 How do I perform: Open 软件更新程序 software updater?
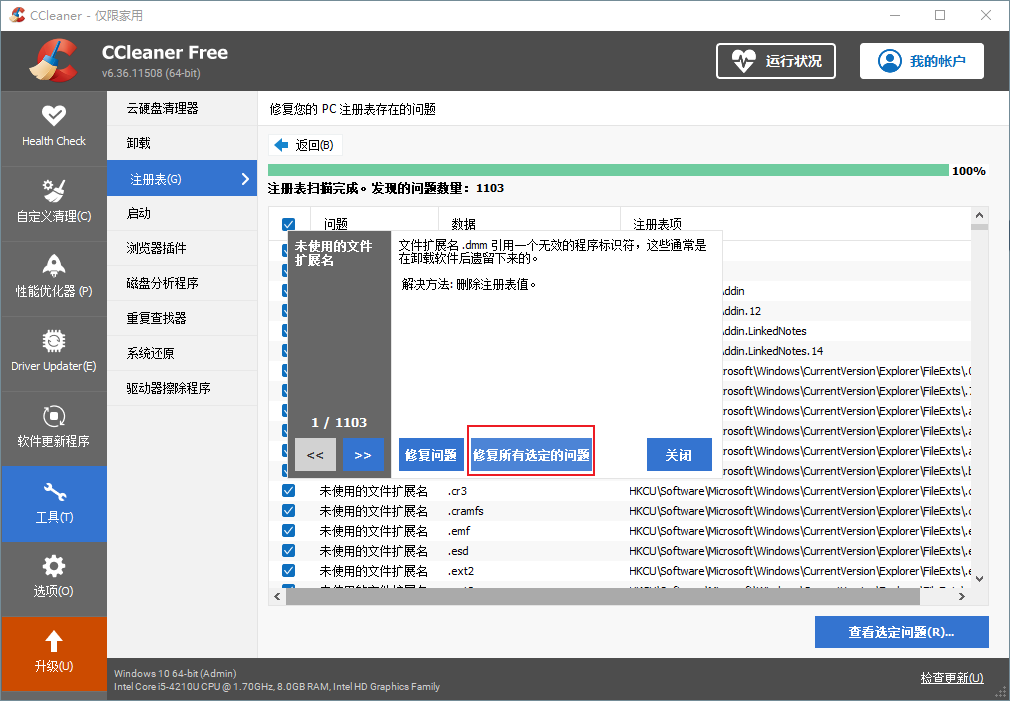coord(53,429)
